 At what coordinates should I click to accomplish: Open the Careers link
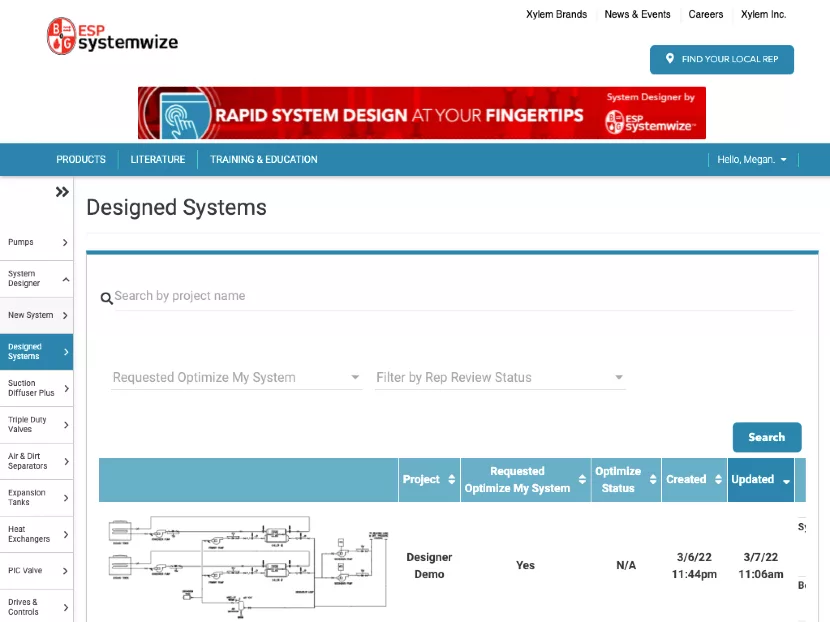[x=706, y=14]
